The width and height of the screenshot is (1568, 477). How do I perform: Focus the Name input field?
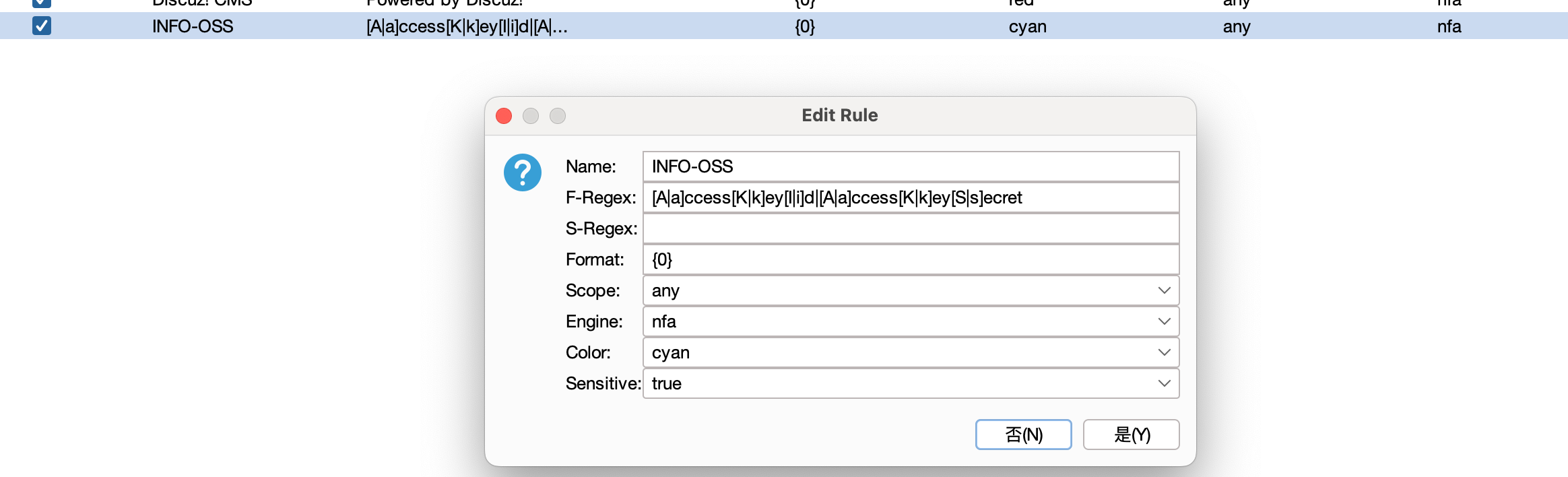911,166
